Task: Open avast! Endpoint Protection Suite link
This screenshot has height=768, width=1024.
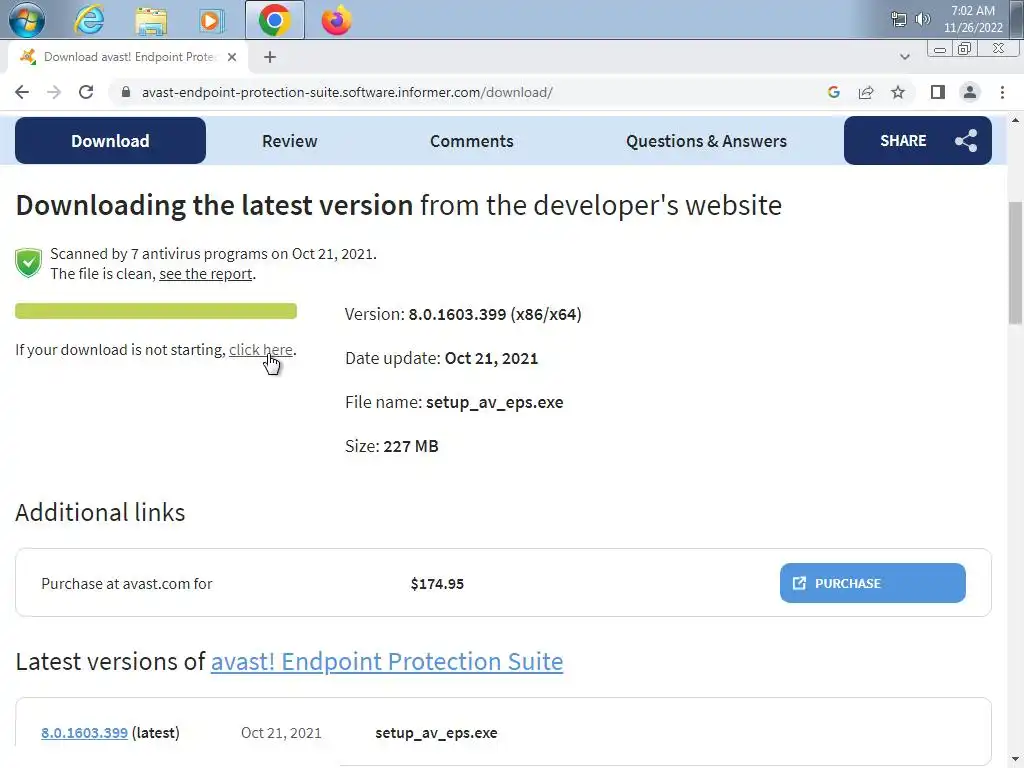Action: point(387,662)
